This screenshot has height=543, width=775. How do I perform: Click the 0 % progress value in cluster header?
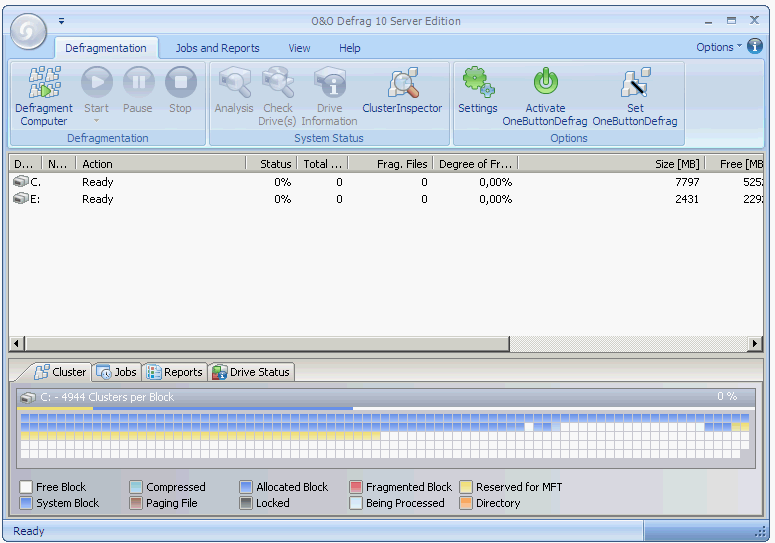pos(727,396)
